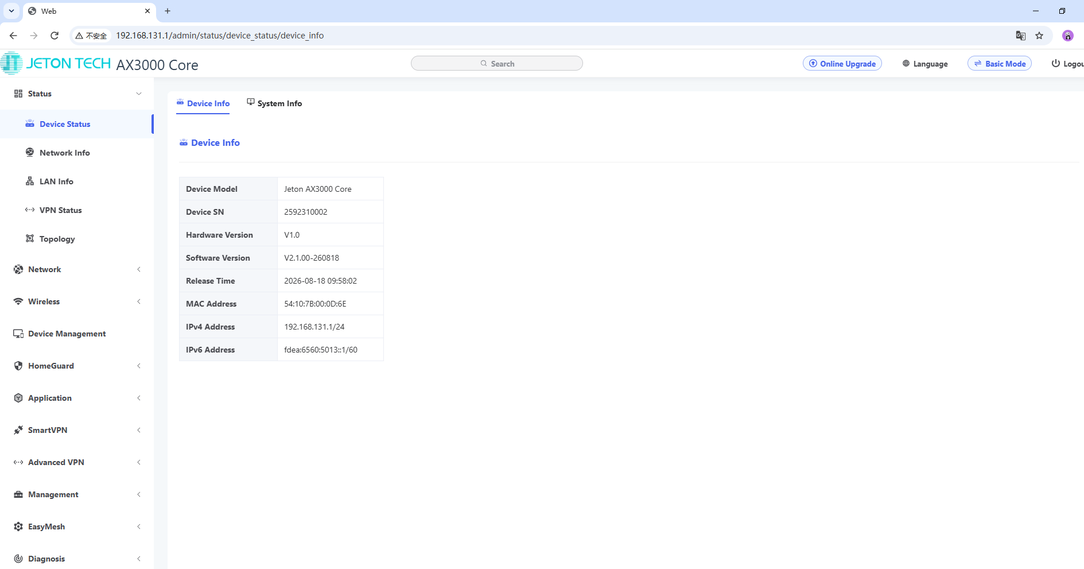Click the browser translate page icon
This screenshot has height=569, width=1084.
click(1020, 35)
